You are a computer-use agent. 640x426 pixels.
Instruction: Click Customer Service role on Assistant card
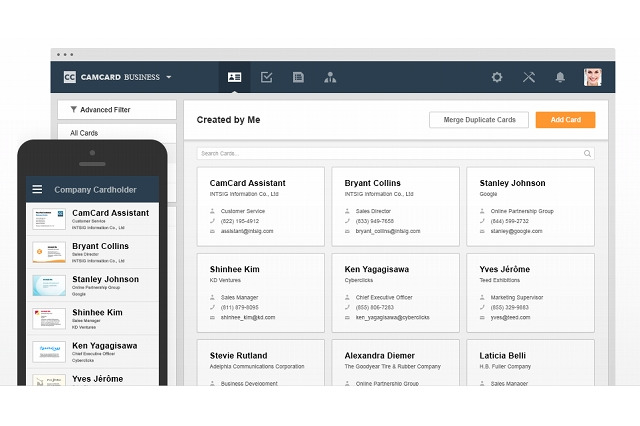pos(243,211)
